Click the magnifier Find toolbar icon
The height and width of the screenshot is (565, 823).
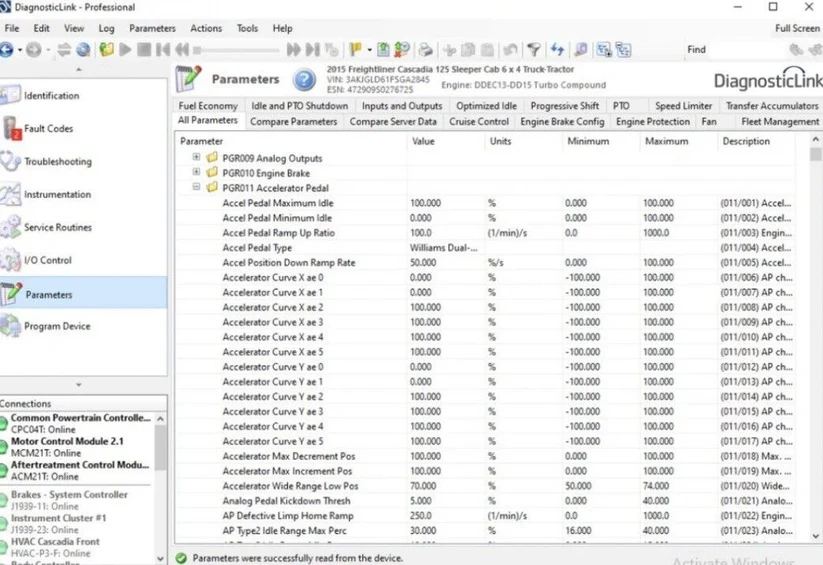coord(581,50)
